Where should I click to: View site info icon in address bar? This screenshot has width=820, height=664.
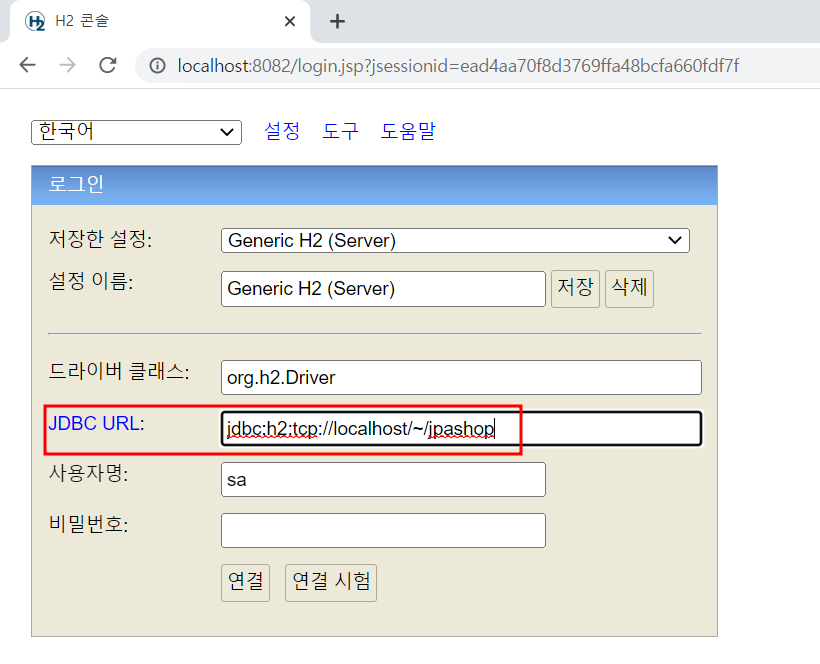click(x=157, y=66)
